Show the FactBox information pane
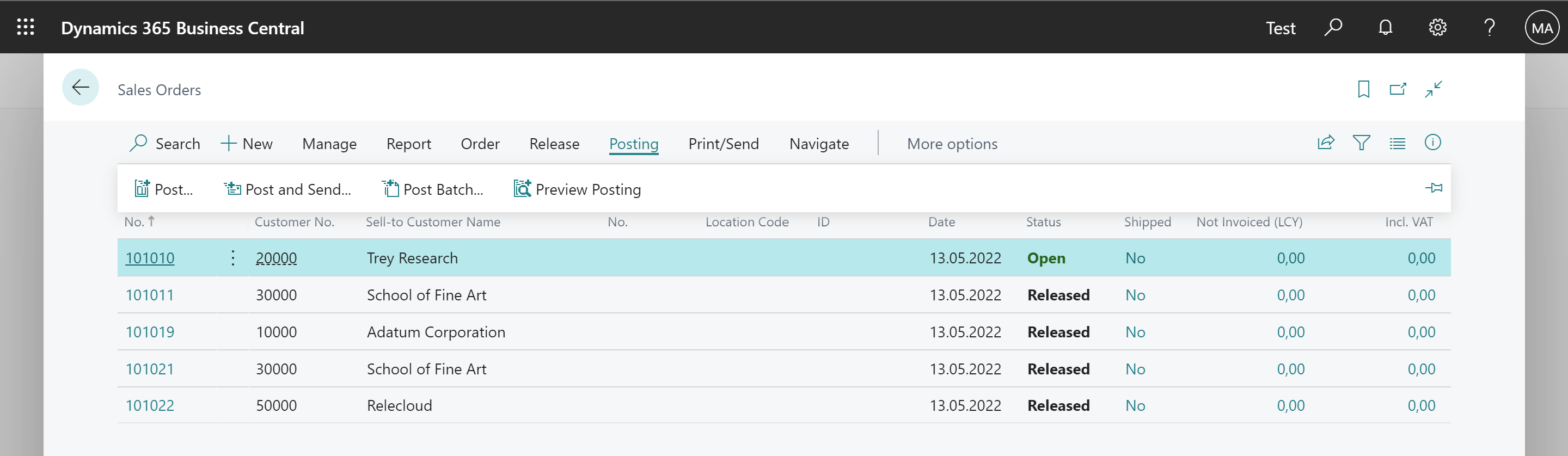 pos(1433,143)
